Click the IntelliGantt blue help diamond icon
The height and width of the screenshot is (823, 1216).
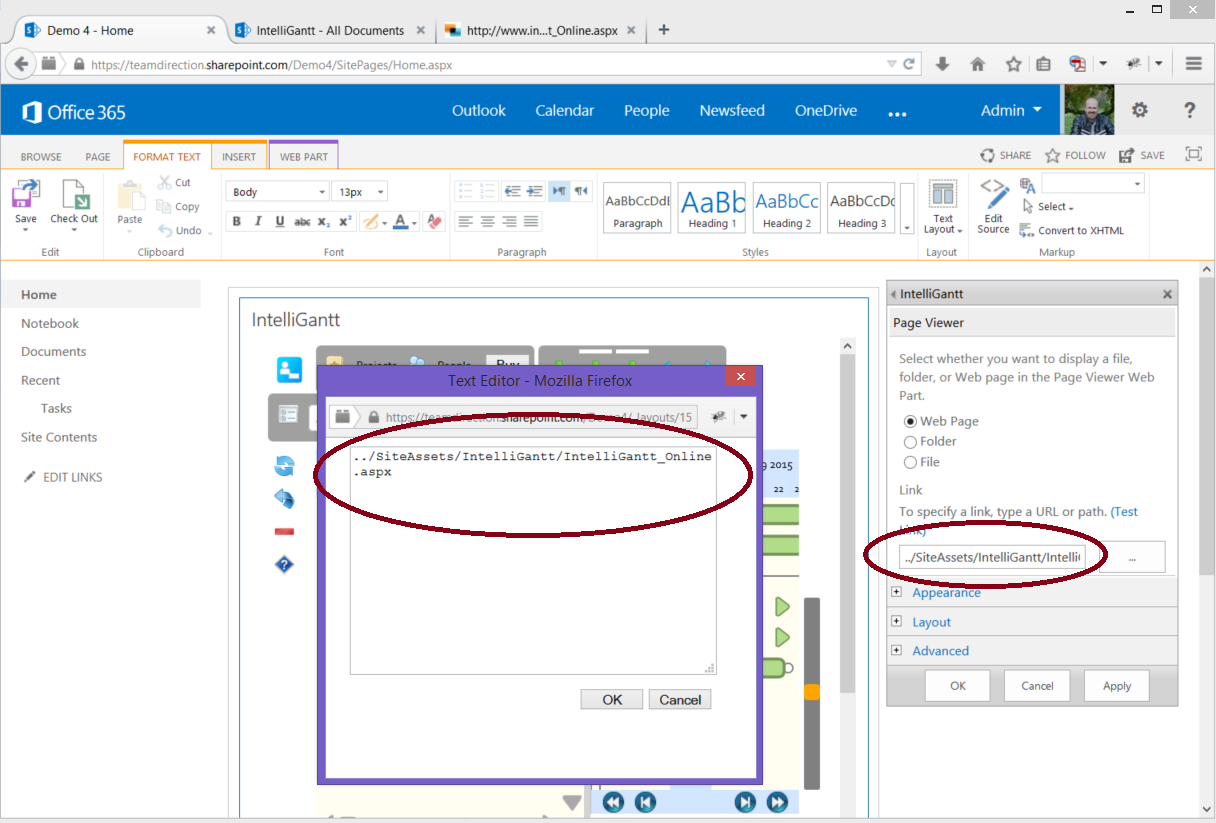284,565
